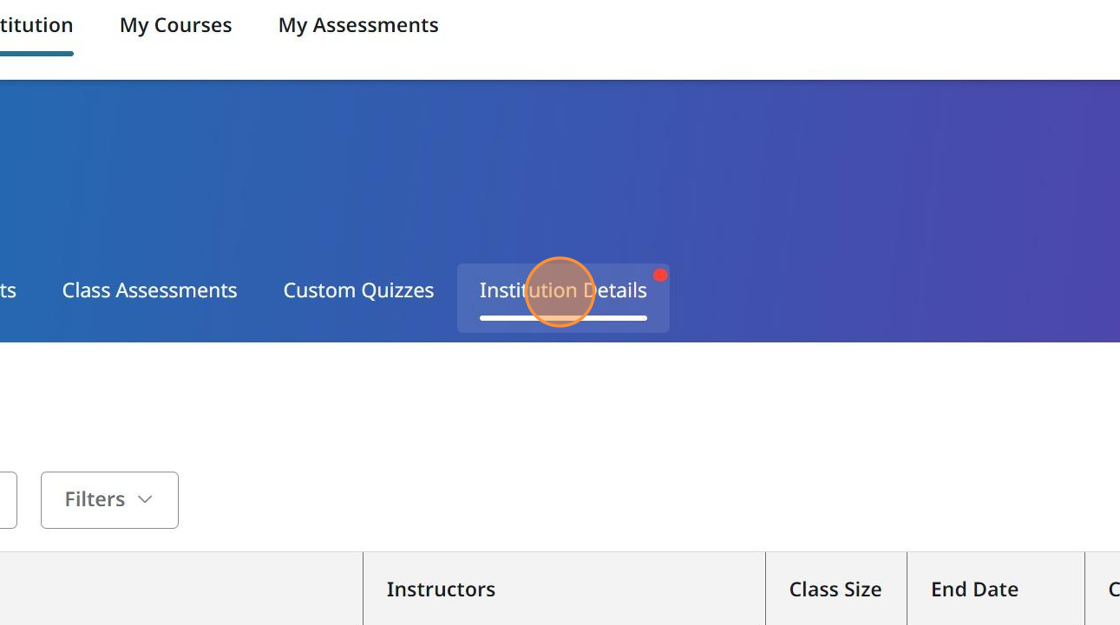Screen dimensions: 1120x625
Task: Click the Filters button label
Action: [95, 500]
